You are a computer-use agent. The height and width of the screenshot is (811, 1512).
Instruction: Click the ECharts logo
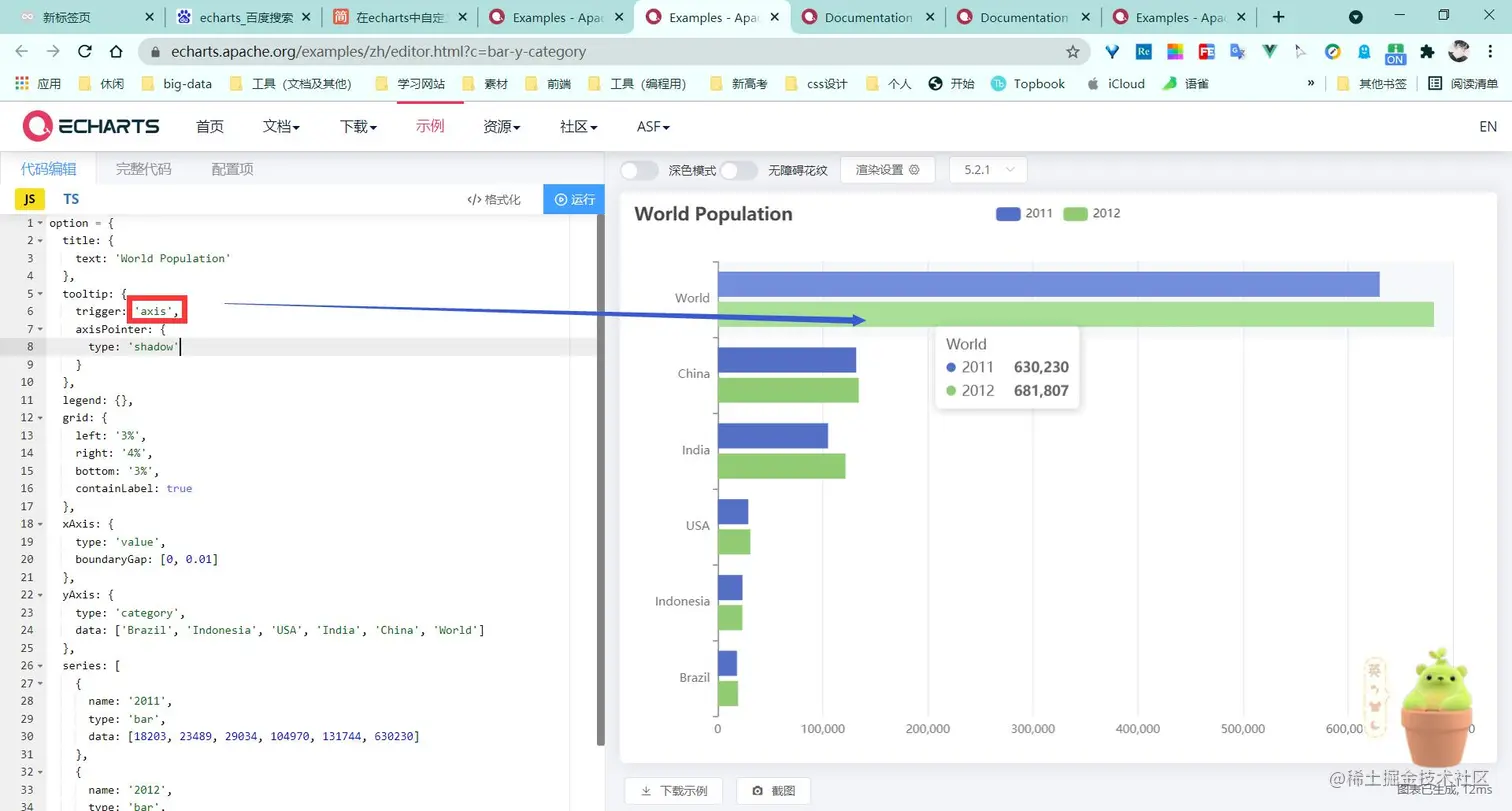tap(91, 126)
